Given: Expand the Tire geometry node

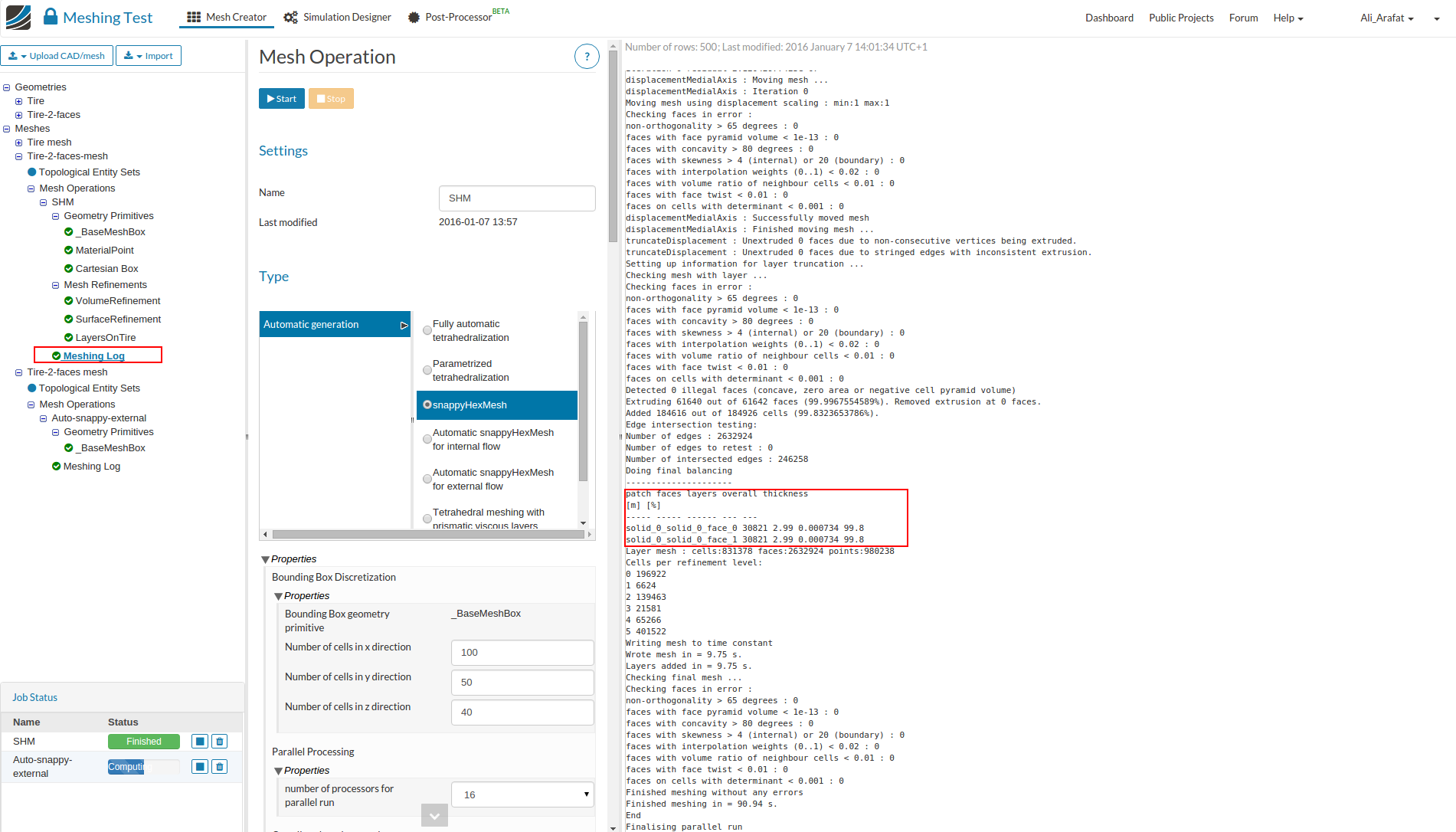Looking at the screenshot, I should (19, 101).
